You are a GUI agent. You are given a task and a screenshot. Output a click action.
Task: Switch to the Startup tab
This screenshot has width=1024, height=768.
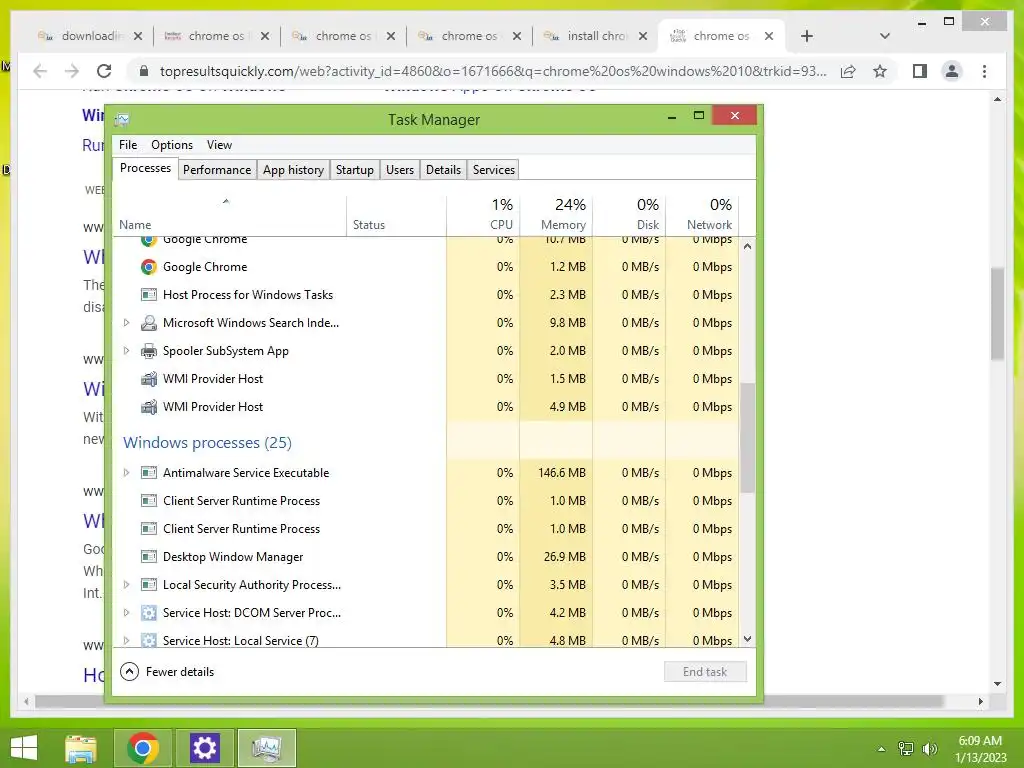pos(355,170)
